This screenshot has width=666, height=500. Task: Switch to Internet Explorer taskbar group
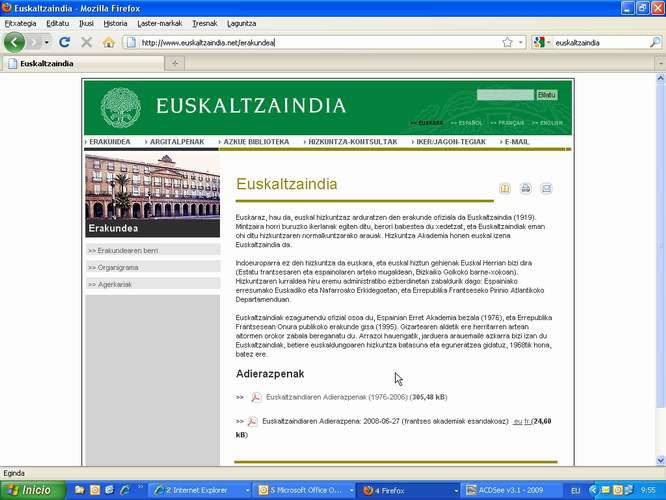[201, 491]
